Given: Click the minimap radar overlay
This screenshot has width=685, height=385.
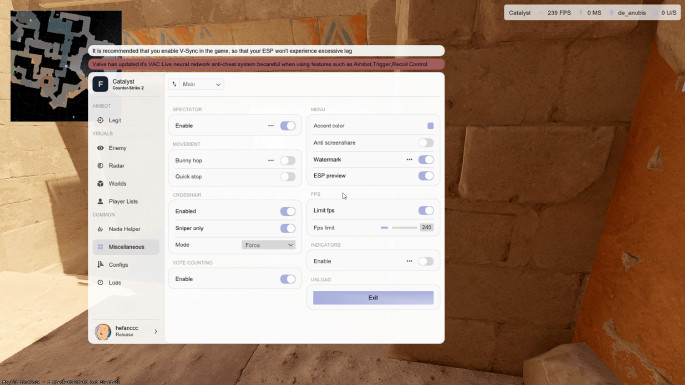Looking at the screenshot, I should pyautogui.click(x=66, y=66).
